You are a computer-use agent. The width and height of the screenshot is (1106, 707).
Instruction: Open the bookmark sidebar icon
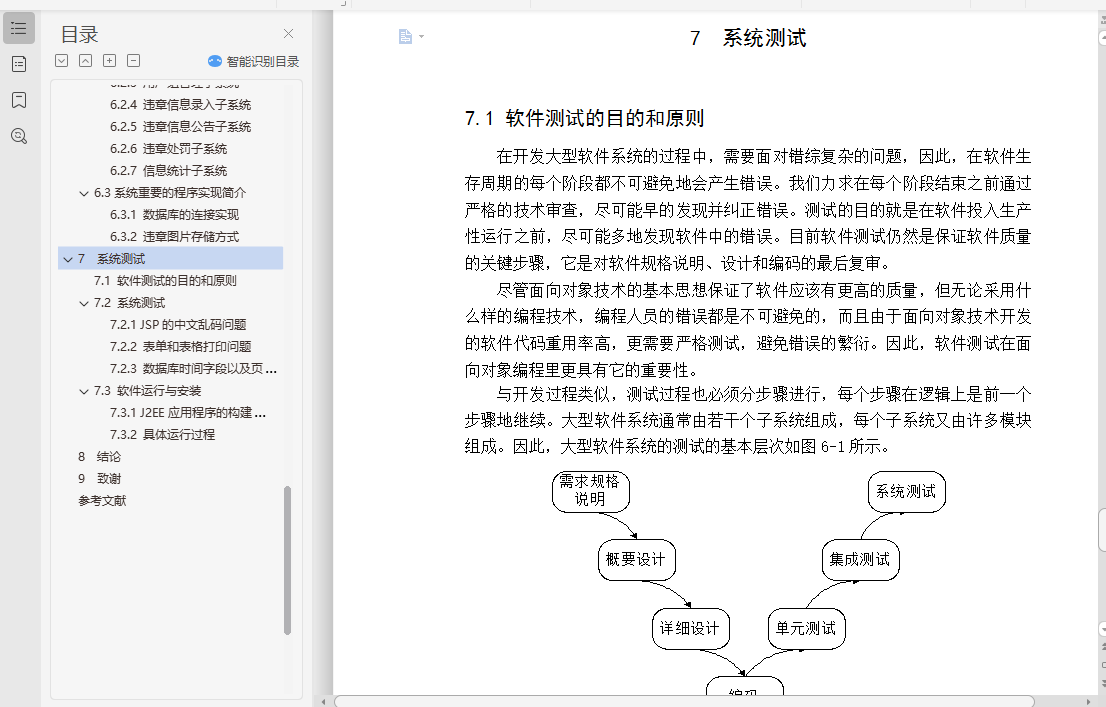(x=19, y=100)
